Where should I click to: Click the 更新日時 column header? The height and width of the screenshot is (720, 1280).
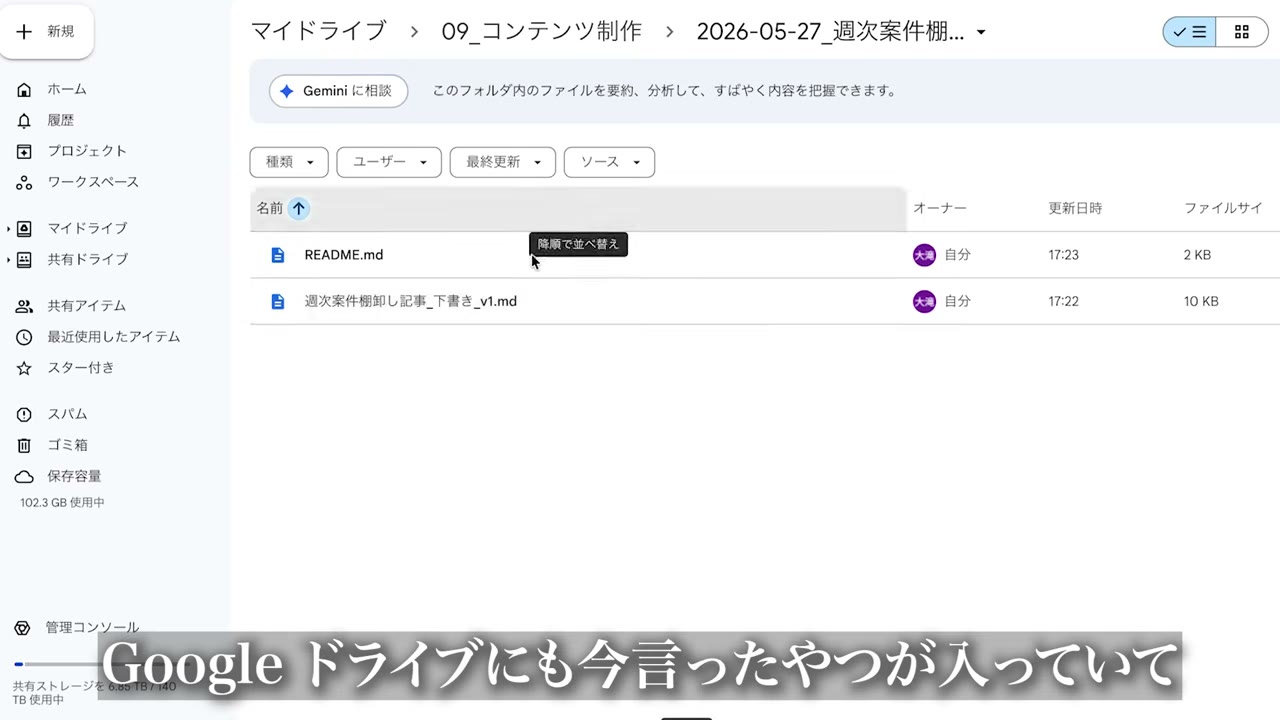coord(1075,208)
